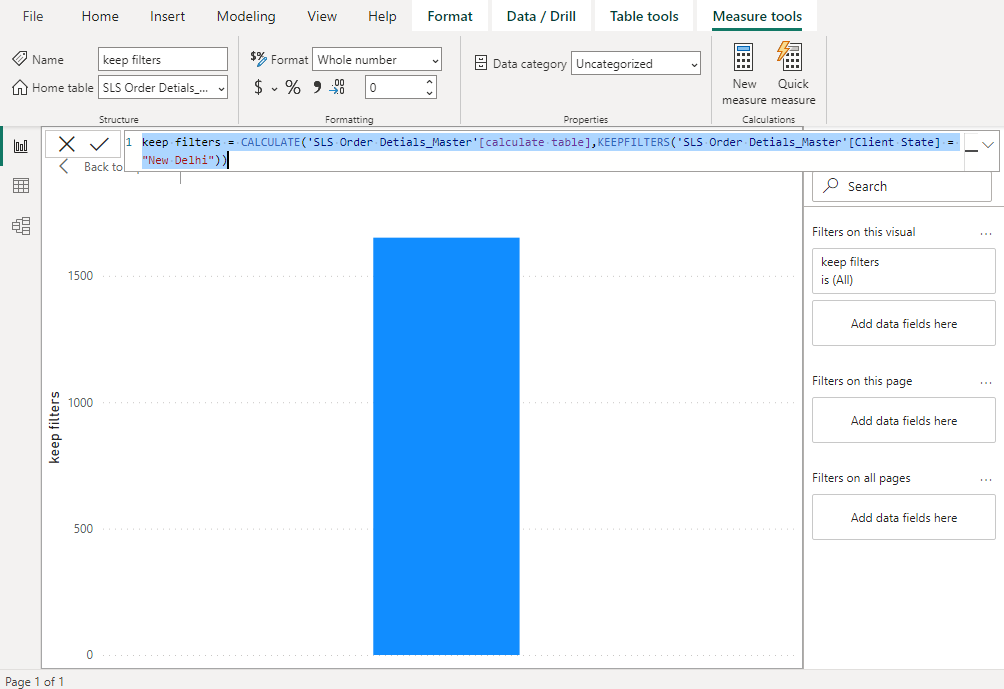The width and height of the screenshot is (1004, 689).
Task: Click the search magnifier icon
Action: coord(830,186)
